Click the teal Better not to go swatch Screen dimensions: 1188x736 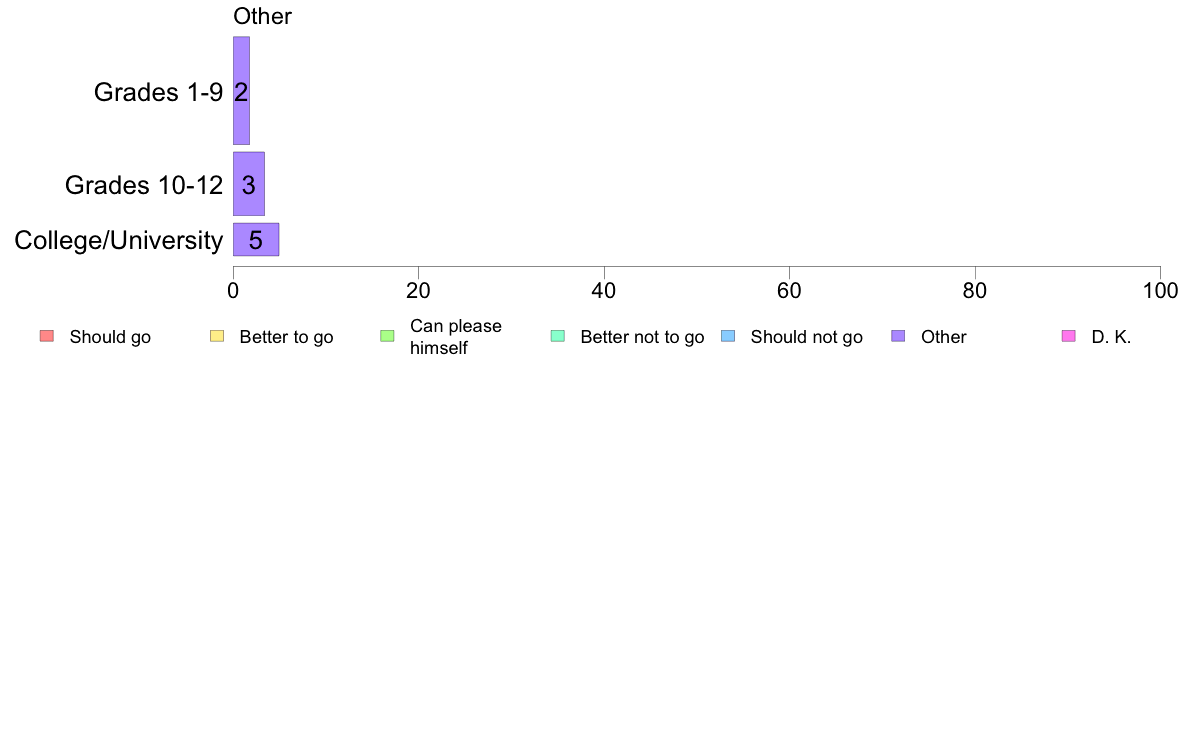[x=557, y=336]
